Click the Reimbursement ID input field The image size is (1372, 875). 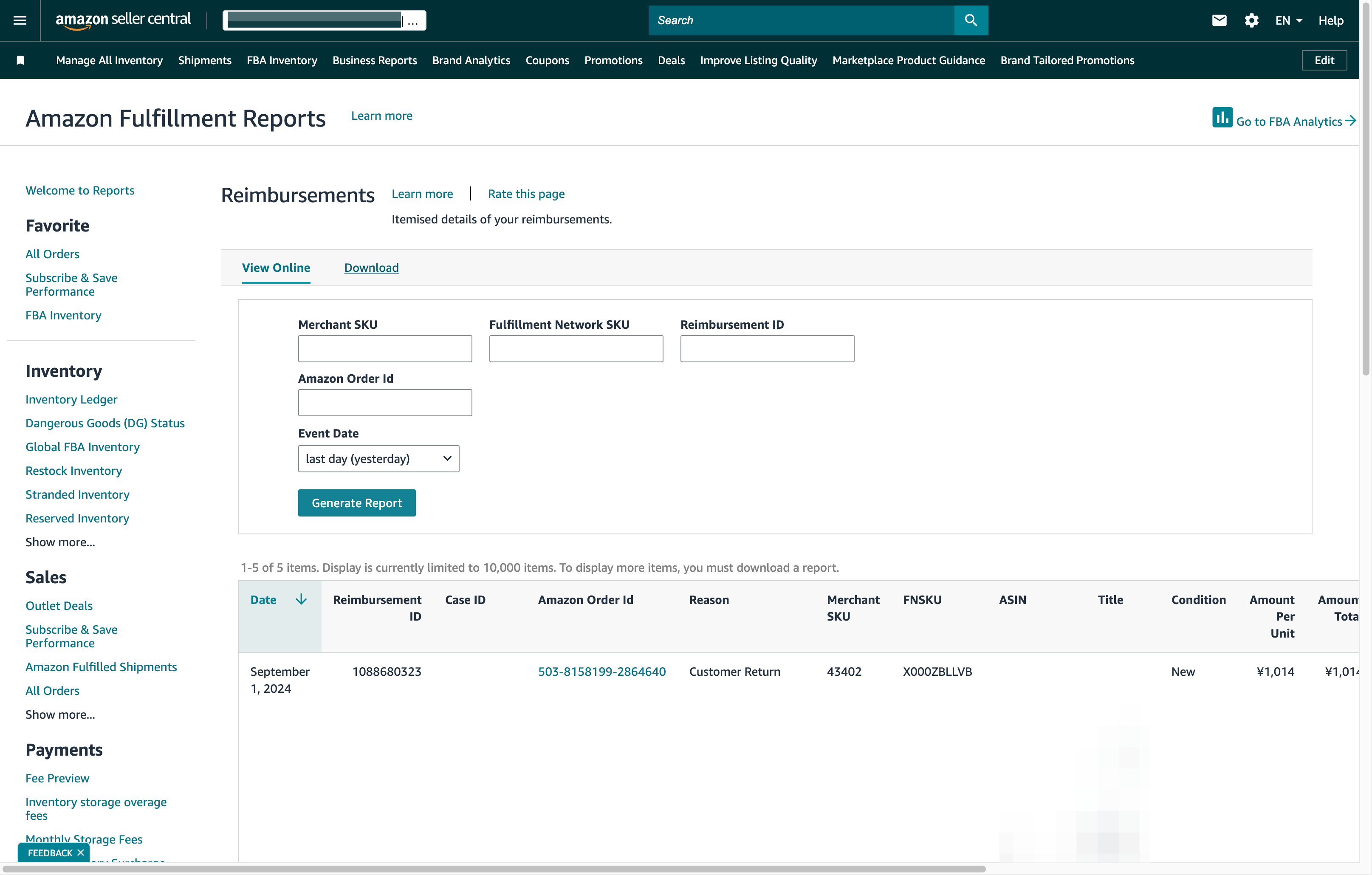pos(768,349)
